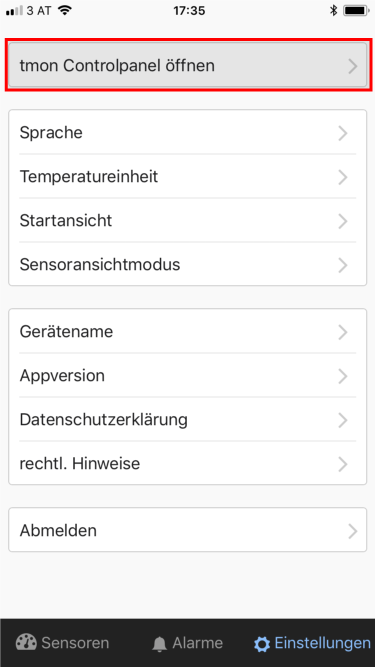Open the Datenschutzerklärung link
The width and height of the screenshot is (375, 667).
click(x=188, y=419)
